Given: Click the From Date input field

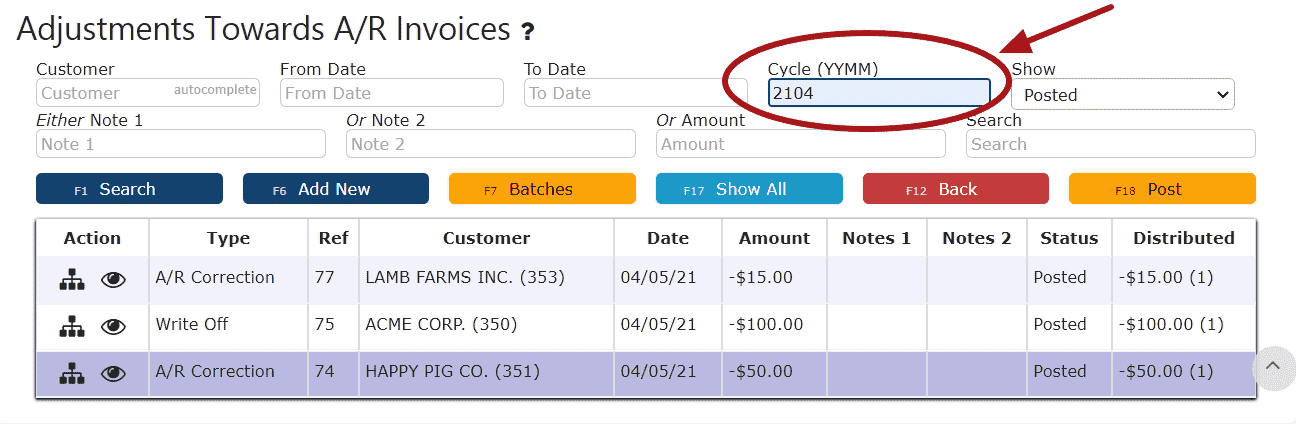Looking at the screenshot, I should (x=392, y=93).
